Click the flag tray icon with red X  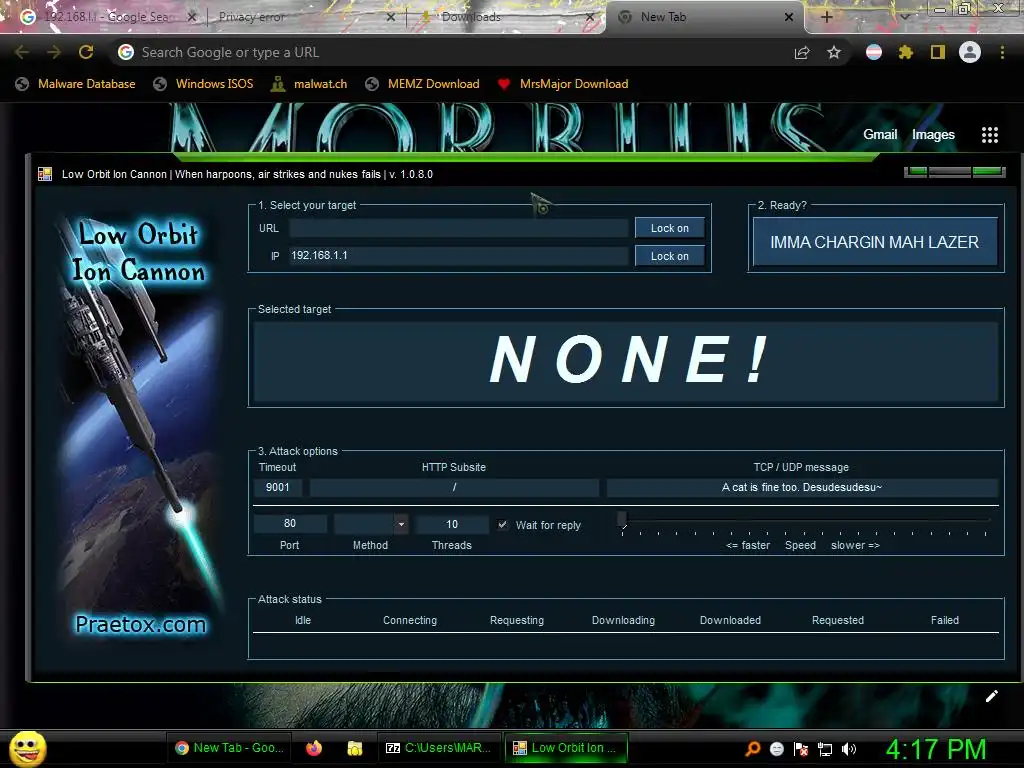801,749
